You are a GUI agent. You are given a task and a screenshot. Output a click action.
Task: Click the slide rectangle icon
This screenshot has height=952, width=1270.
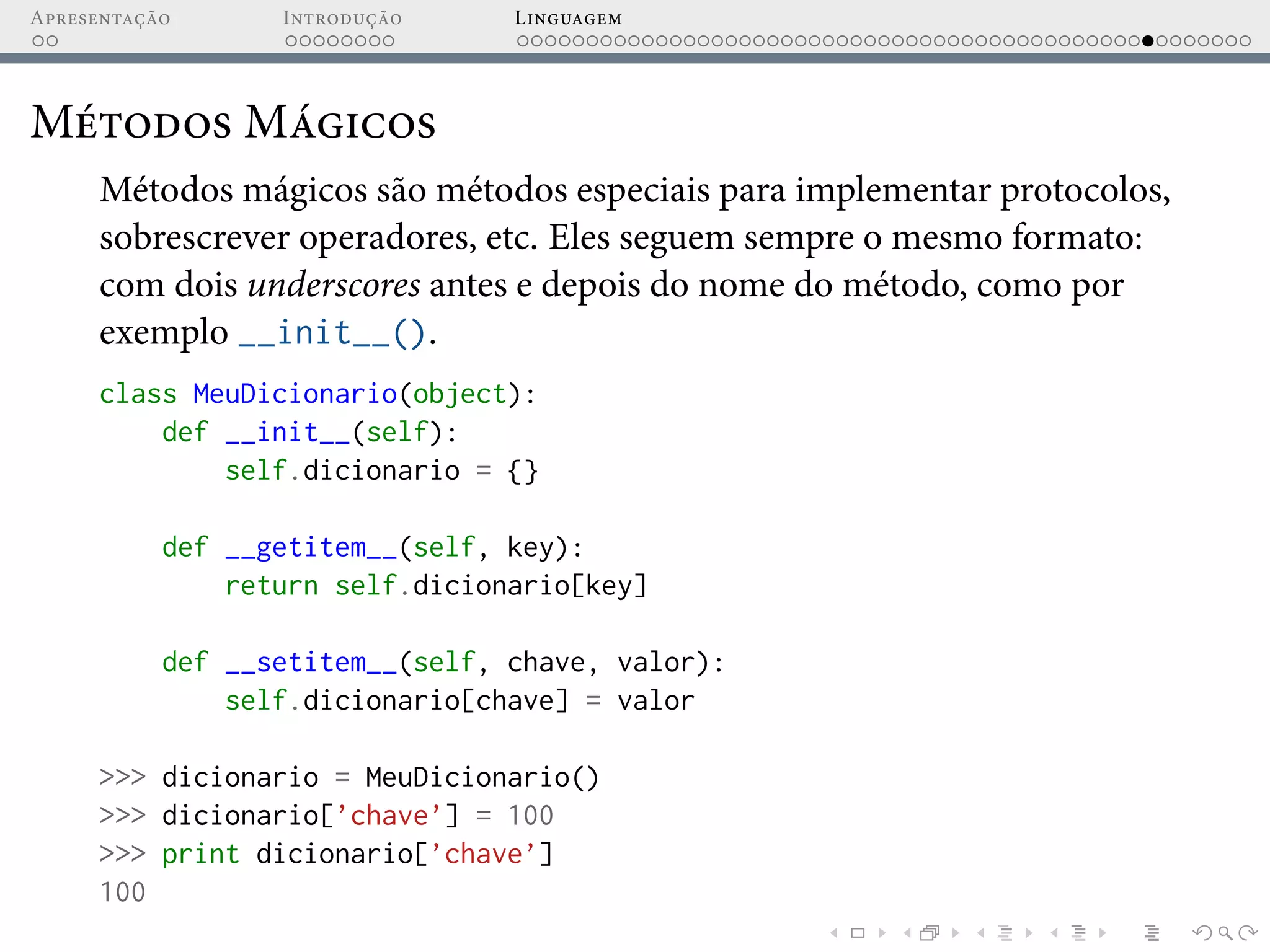[858, 933]
